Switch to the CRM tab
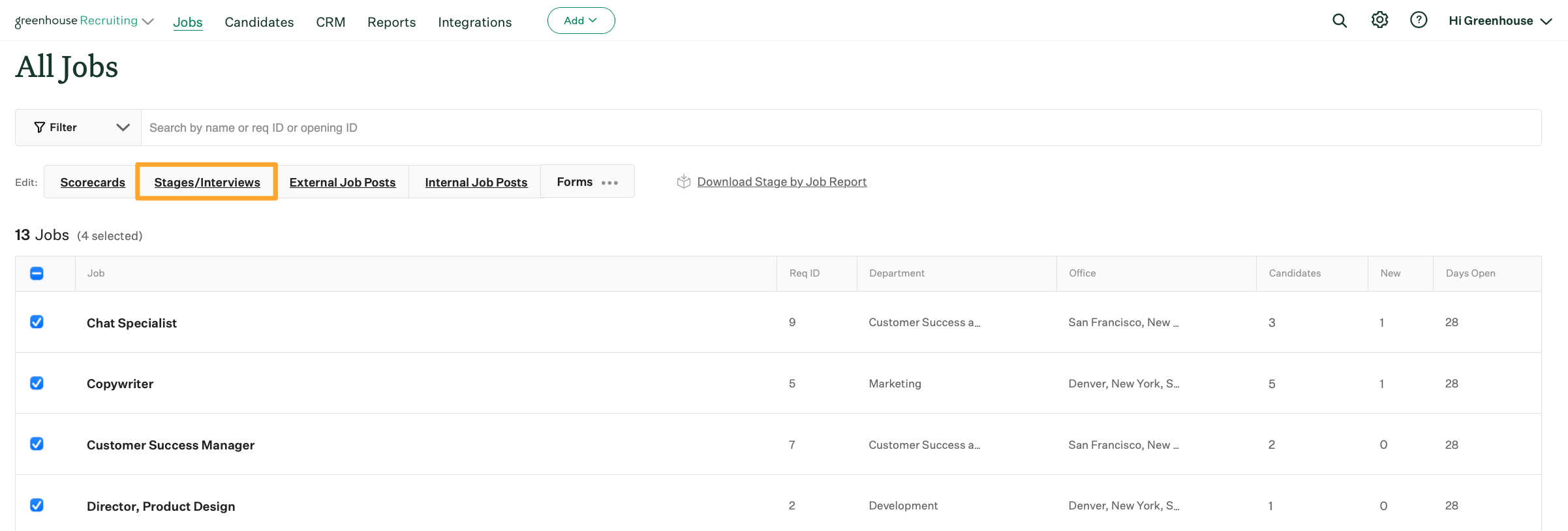 pyautogui.click(x=331, y=22)
